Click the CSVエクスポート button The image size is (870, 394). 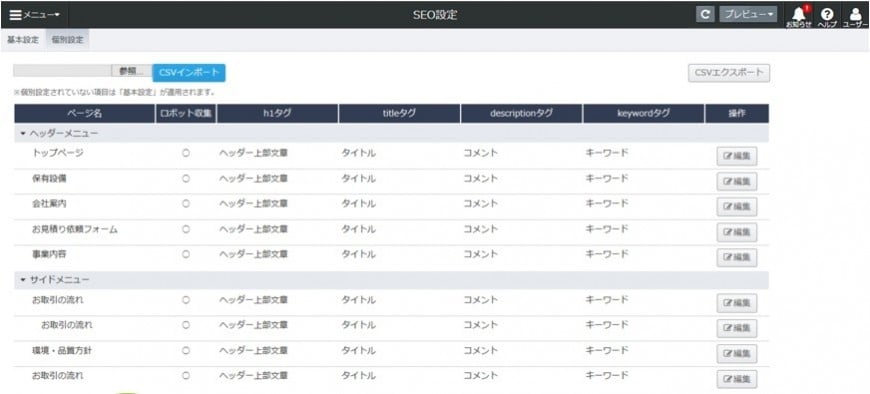coord(729,73)
